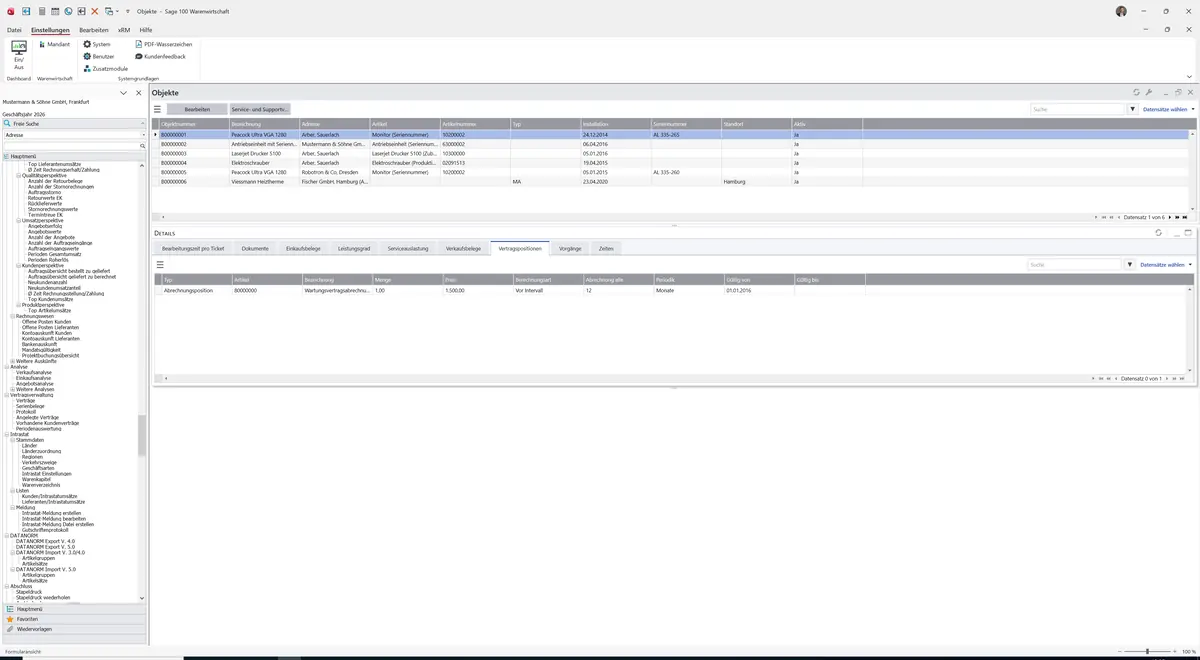Select the Abrechnungsposition row in Details
The image size is (1200, 660).
(x=671, y=290)
